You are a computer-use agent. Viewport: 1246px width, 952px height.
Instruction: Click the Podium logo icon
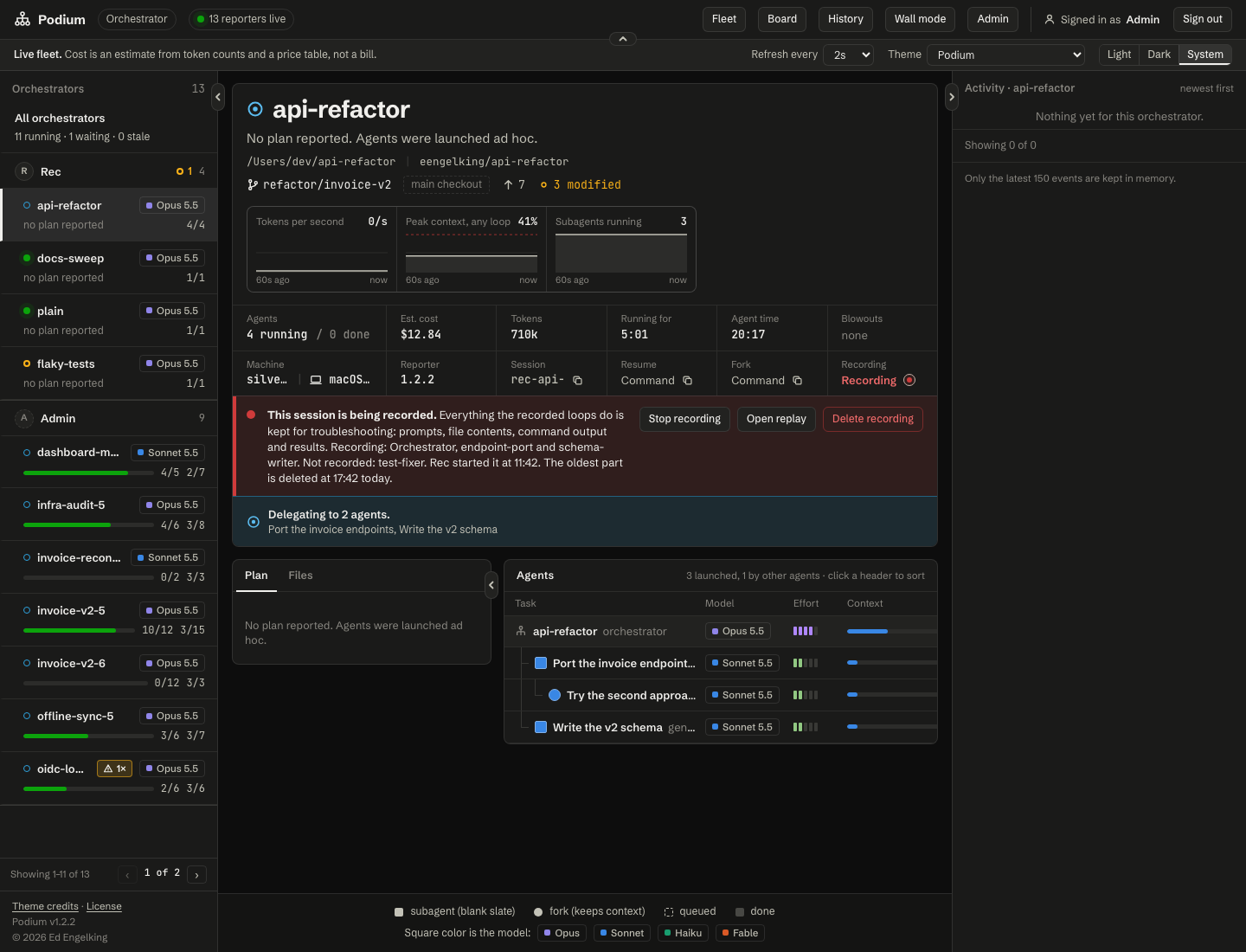22,19
